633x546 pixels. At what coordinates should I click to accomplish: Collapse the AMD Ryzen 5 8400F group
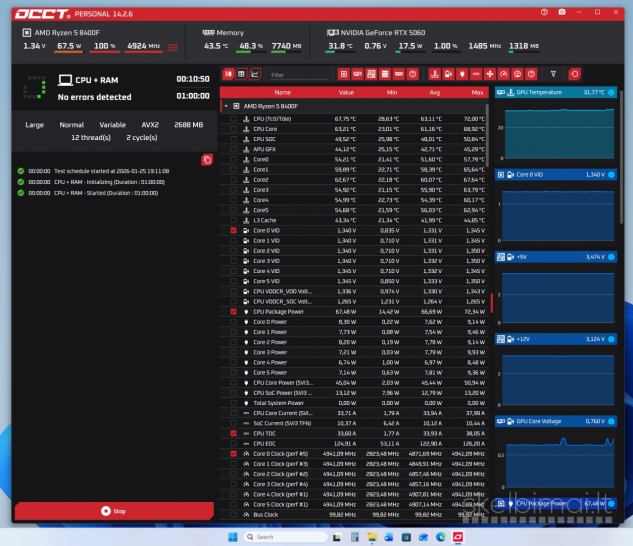(x=225, y=105)
